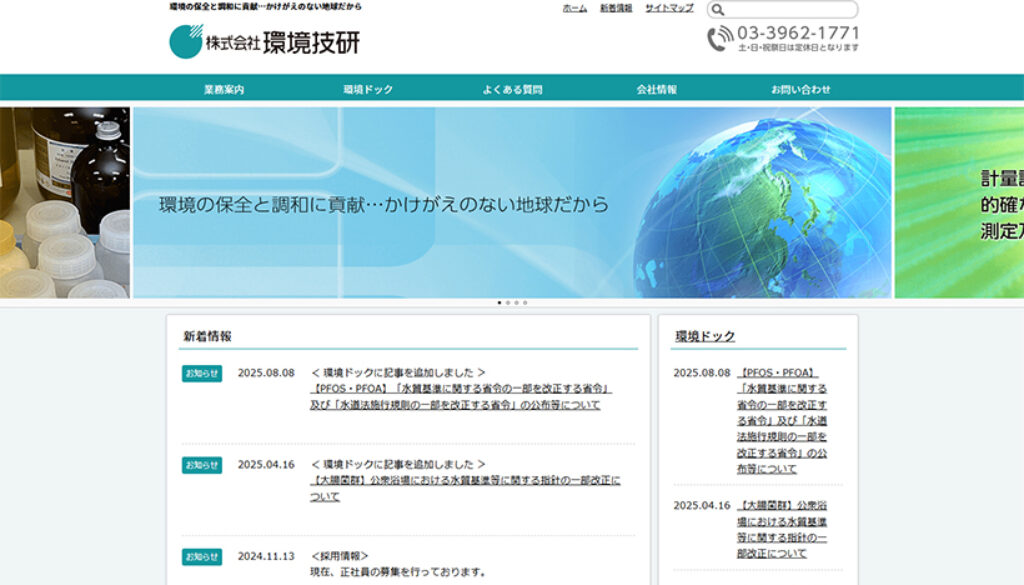Open the お問い合わせ contact page

[800, 89]
